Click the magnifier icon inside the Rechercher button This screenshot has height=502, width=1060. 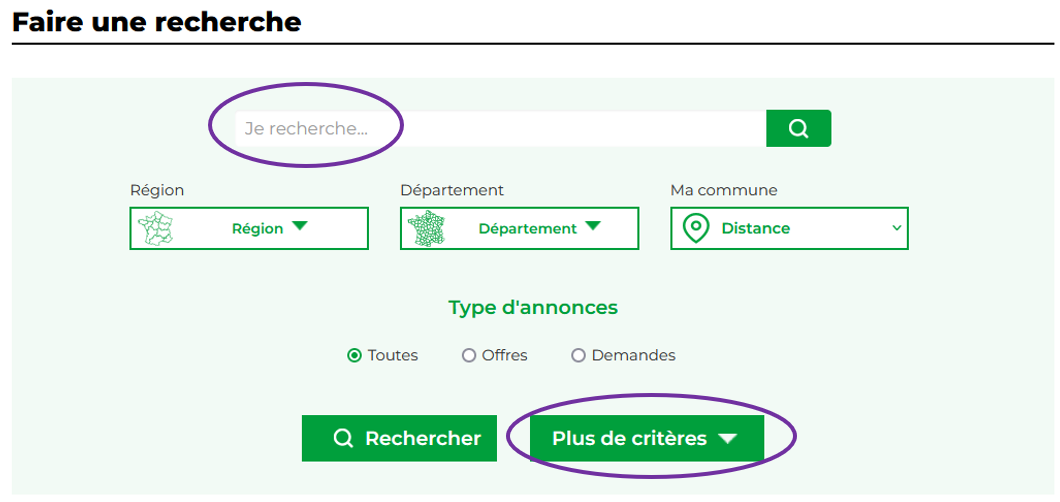[x=343, y=438]
